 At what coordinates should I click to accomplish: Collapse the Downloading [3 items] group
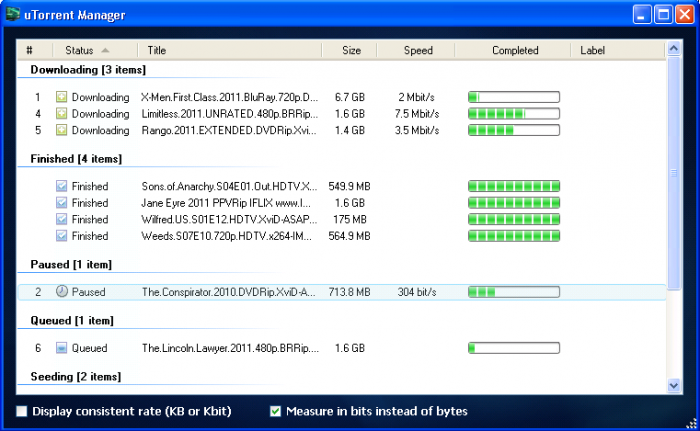pos(88,70)
